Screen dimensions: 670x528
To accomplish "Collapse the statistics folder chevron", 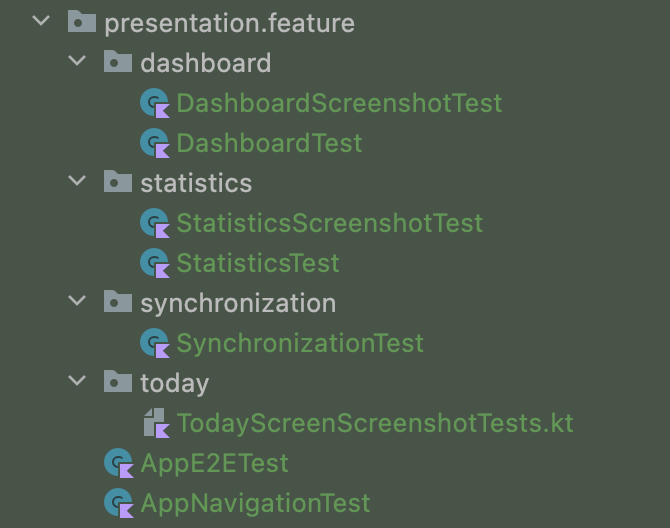I will pos(77,181).
